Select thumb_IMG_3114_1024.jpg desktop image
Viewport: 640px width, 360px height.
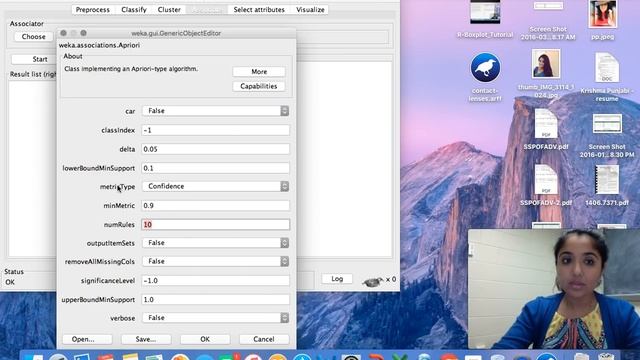tap(546, 64)
